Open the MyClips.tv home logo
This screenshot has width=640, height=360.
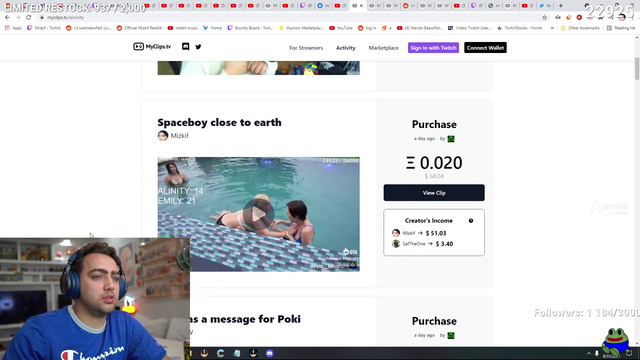point(152,47)
